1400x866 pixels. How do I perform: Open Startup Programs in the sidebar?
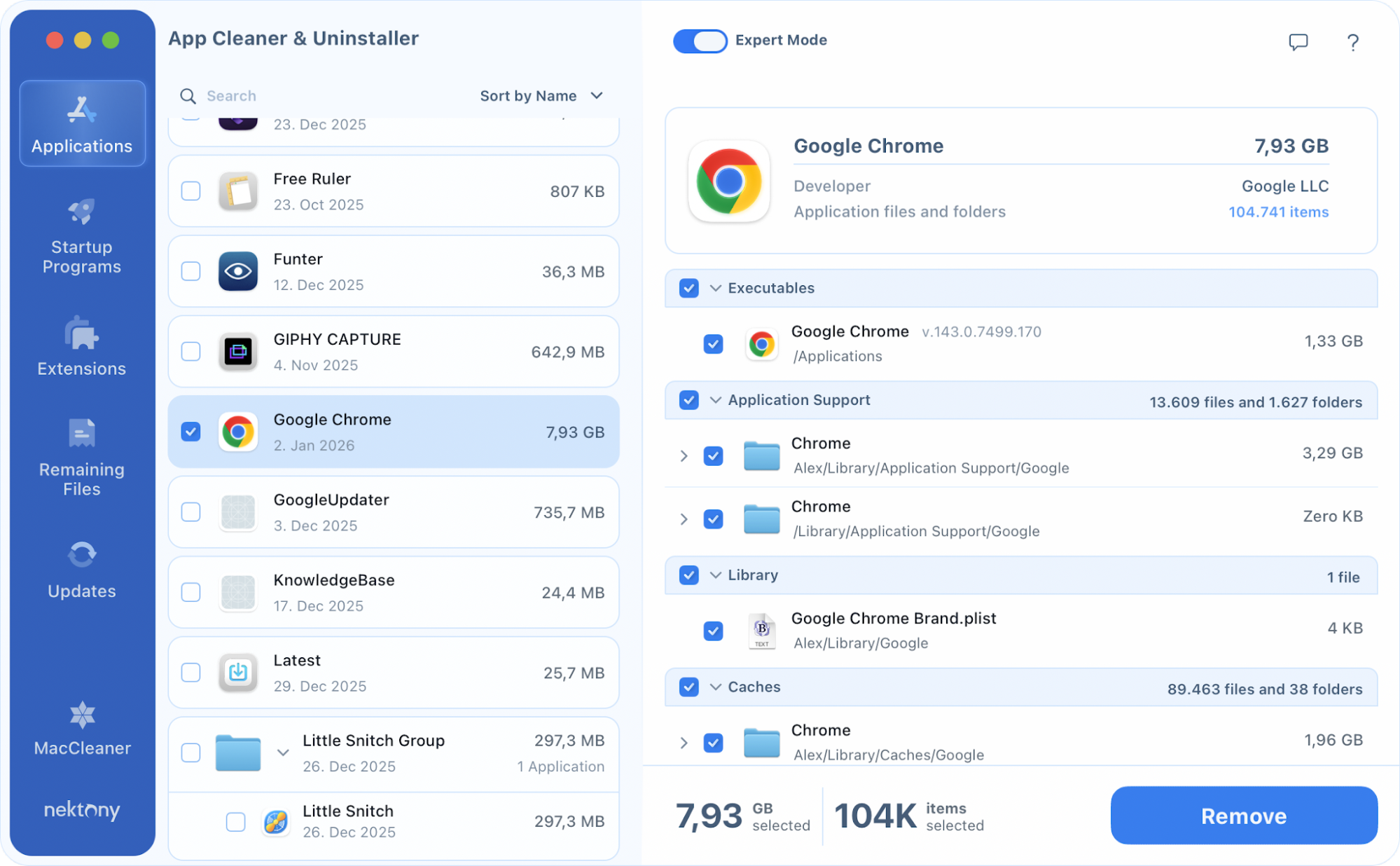[82, 237]
